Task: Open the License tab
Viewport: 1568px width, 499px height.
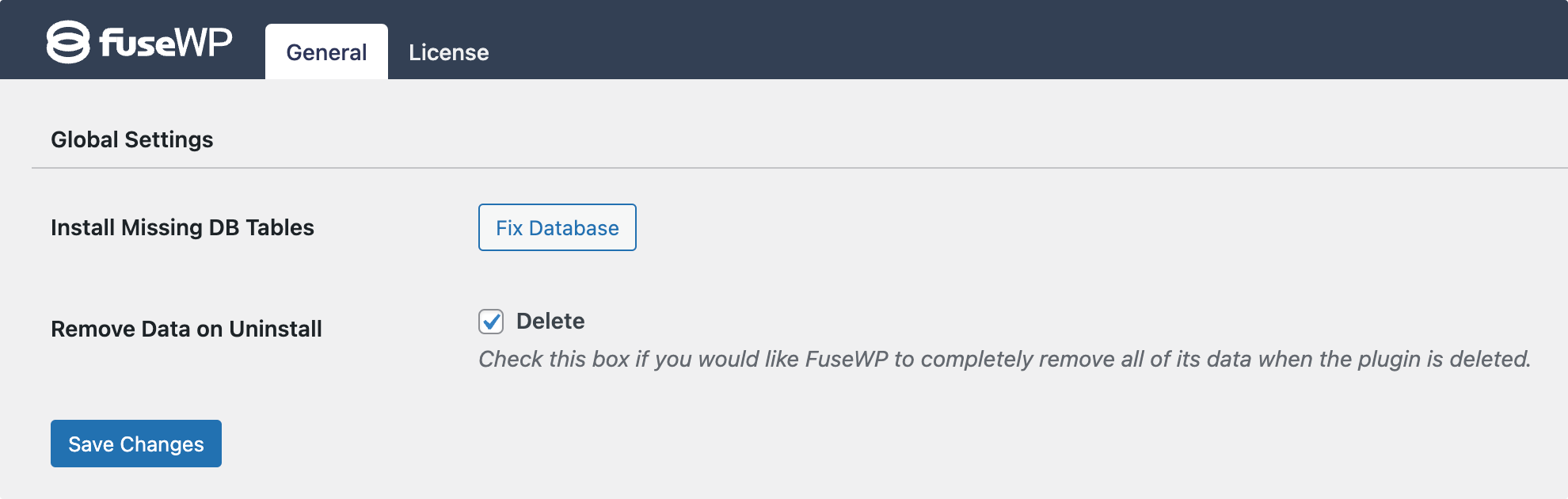Action: pos(449,52)
